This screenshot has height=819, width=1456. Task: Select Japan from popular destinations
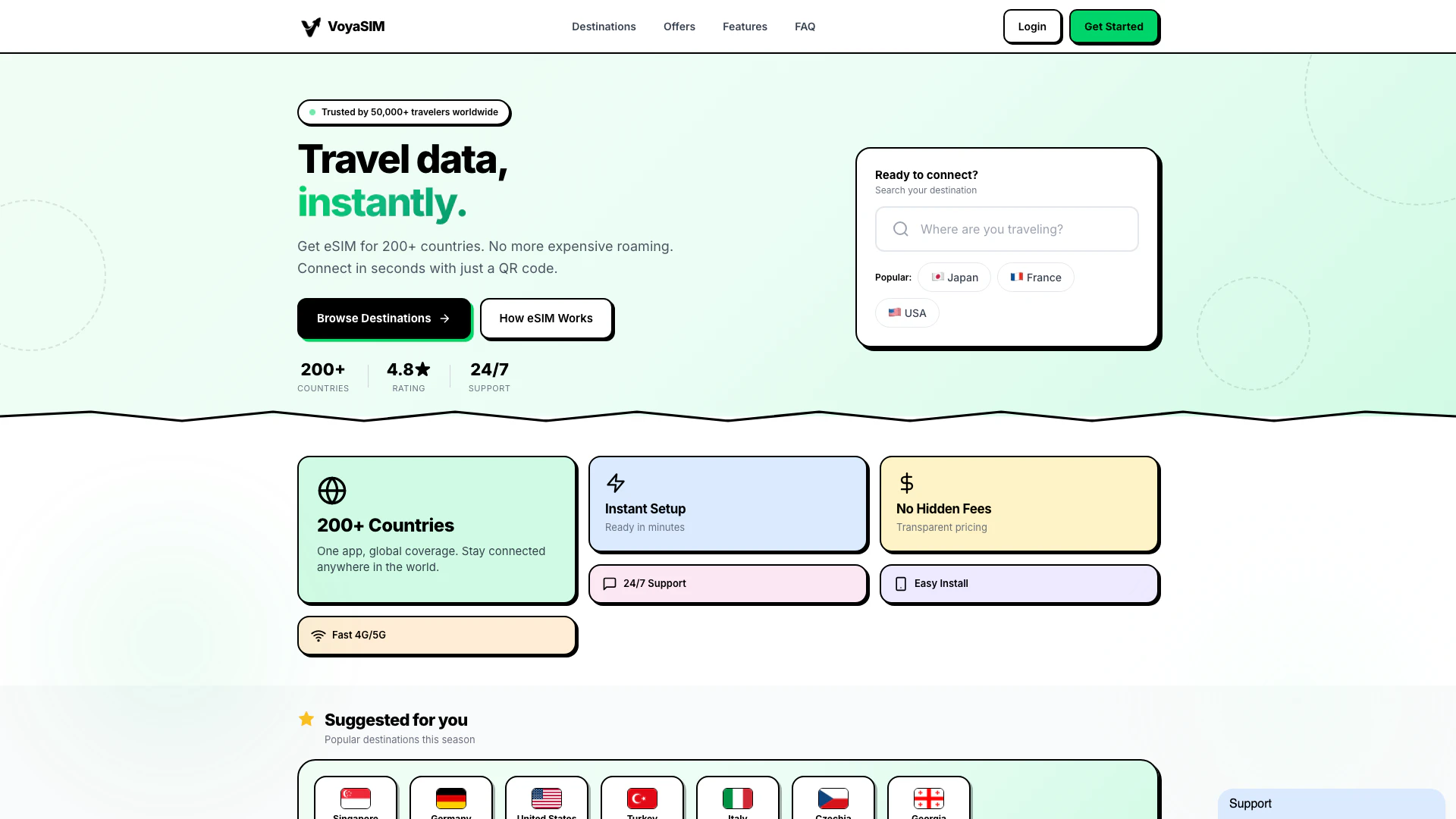point(954,277)
